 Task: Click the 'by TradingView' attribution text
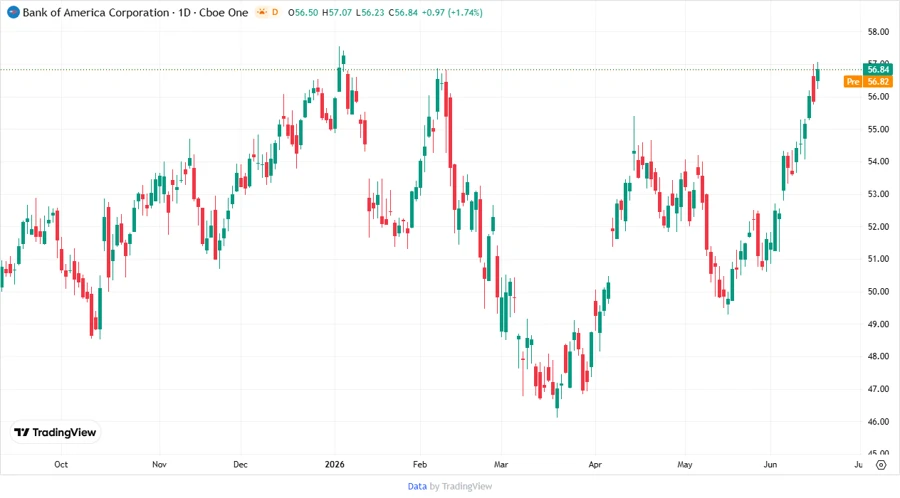point(461,487)
